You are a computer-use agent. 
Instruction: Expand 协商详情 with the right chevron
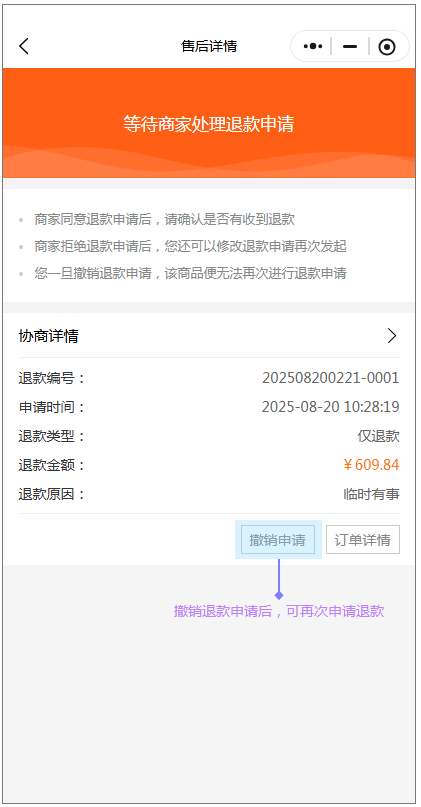tap(392, 336)
